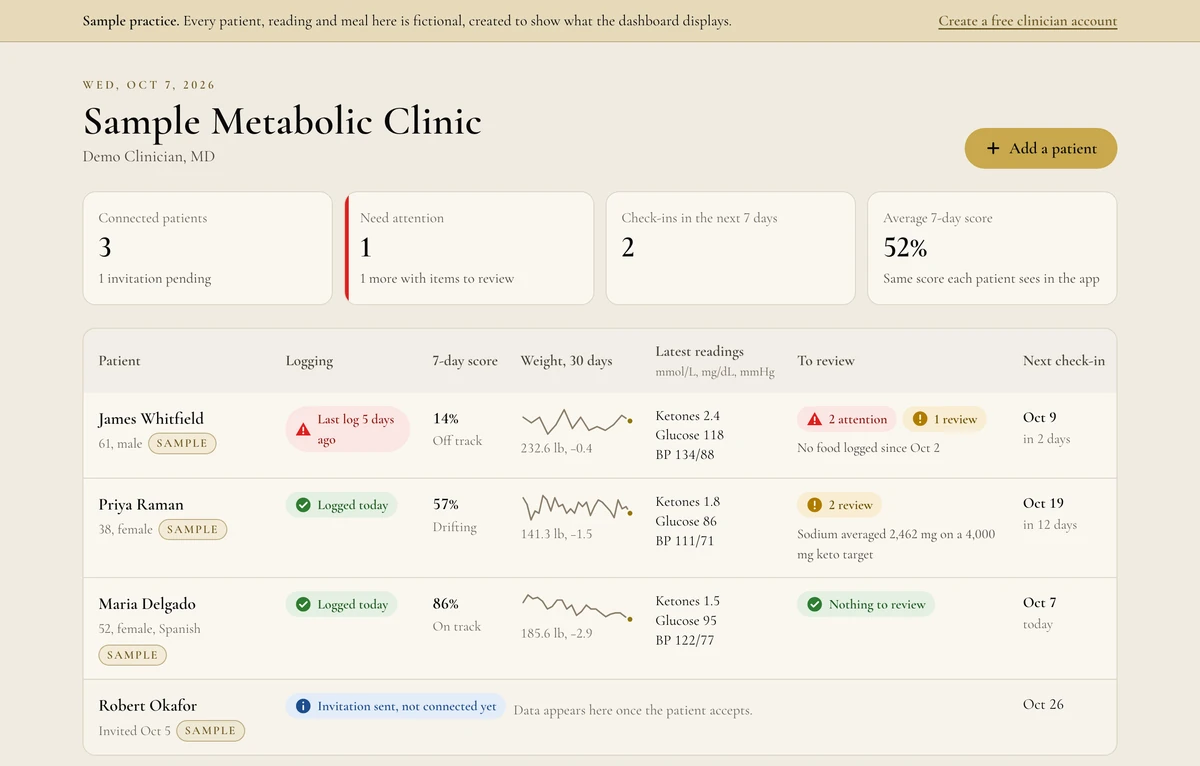Click the Ketones 1.5 reading
The height and width of the screenshot is (766, 1200).
point(687,601)
